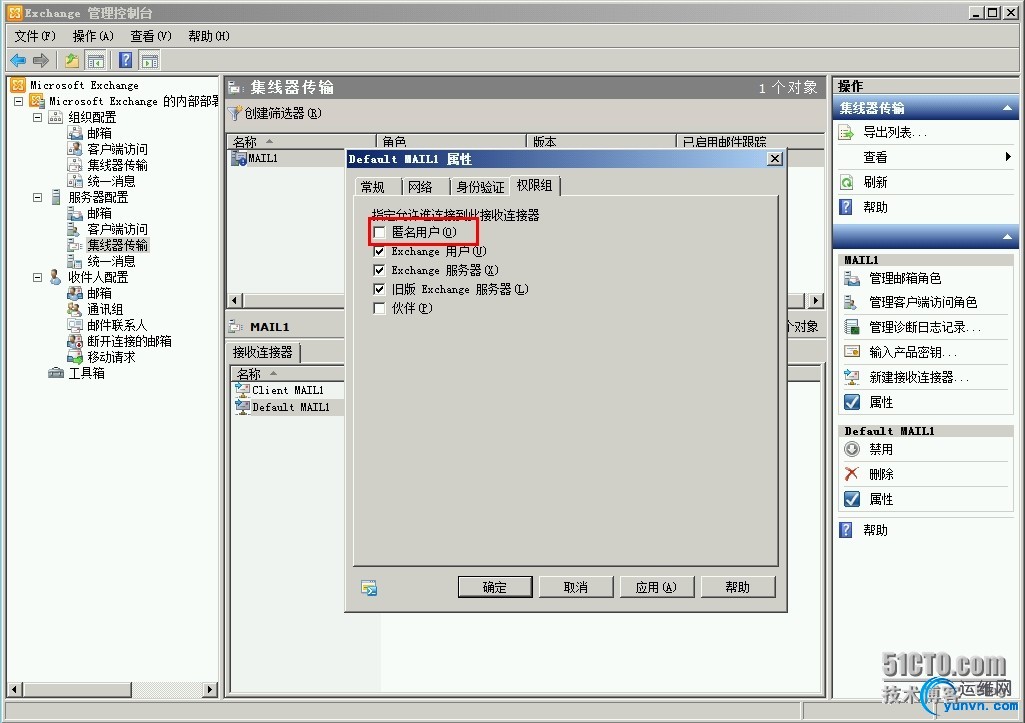Uncheck the 旧版 Exchange 服务器 checkbox
This screenshot has height=723, width=1025.
(x=379, y=289)
